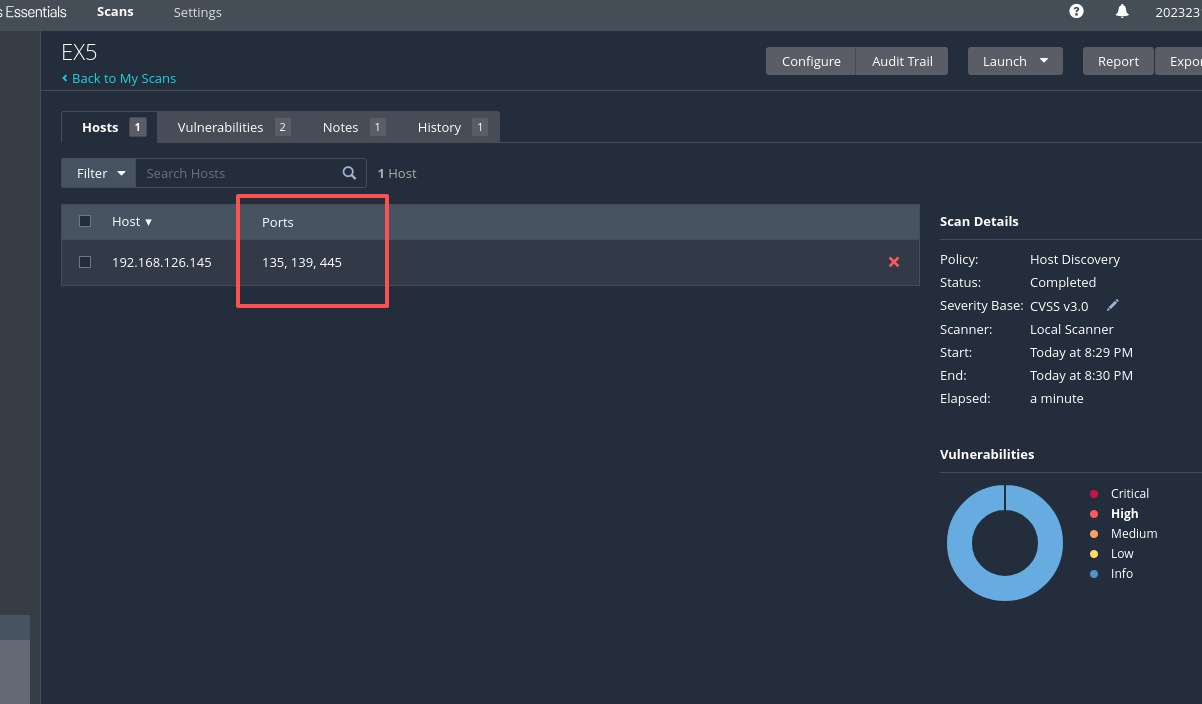Viewport: 1202px width, 704px height.
Task: Click the Start time Today at 8:29 PM
Action: pos(1081,352)
